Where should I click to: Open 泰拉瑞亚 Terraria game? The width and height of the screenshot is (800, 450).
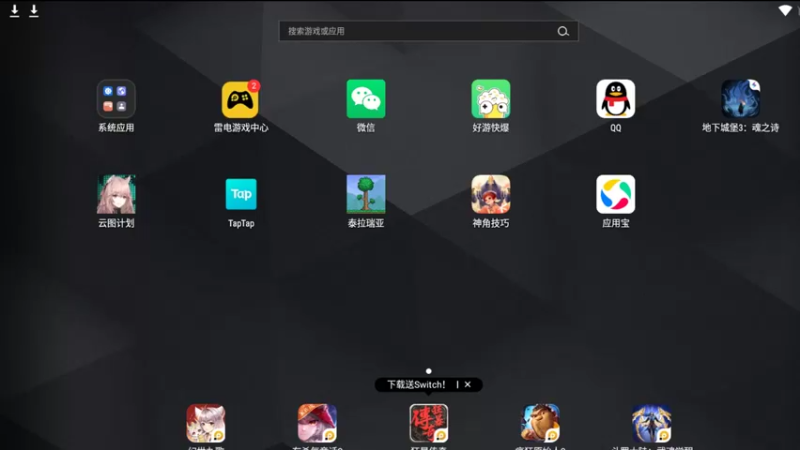tap(366, 194)
